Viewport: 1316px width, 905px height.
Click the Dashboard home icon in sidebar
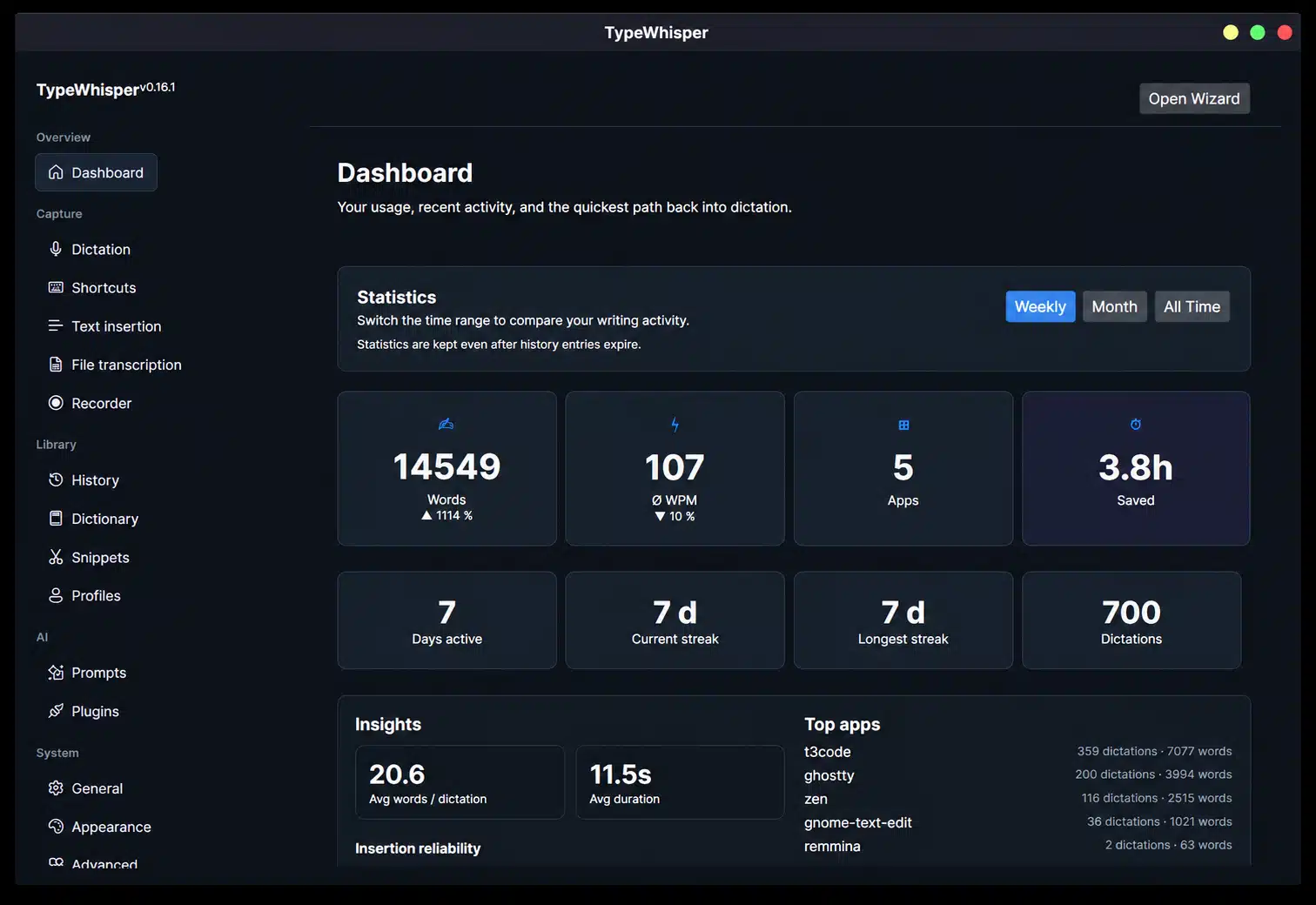(56, 172)
